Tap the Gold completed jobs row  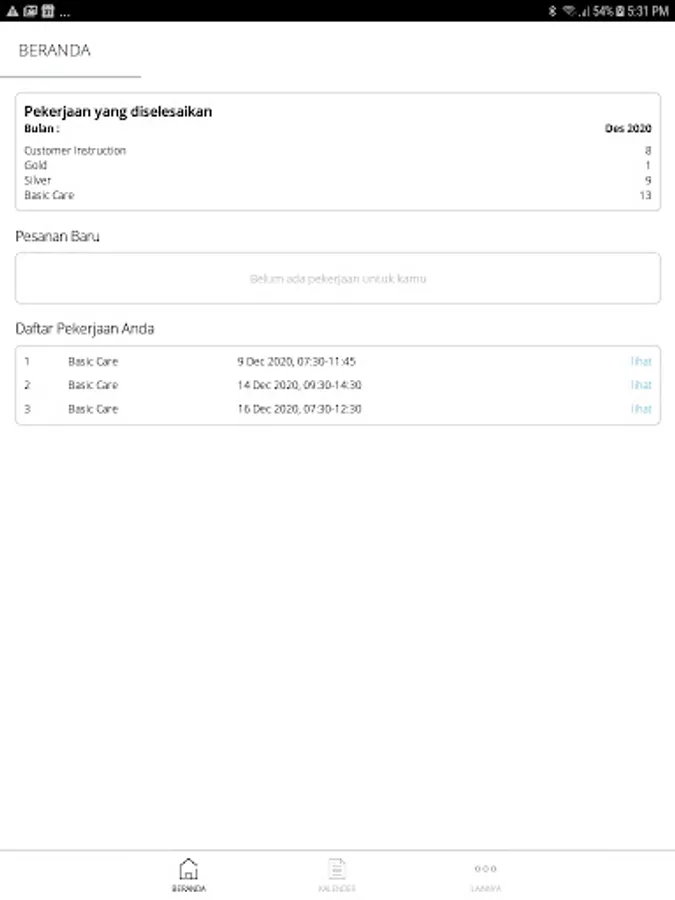point(36,166)
